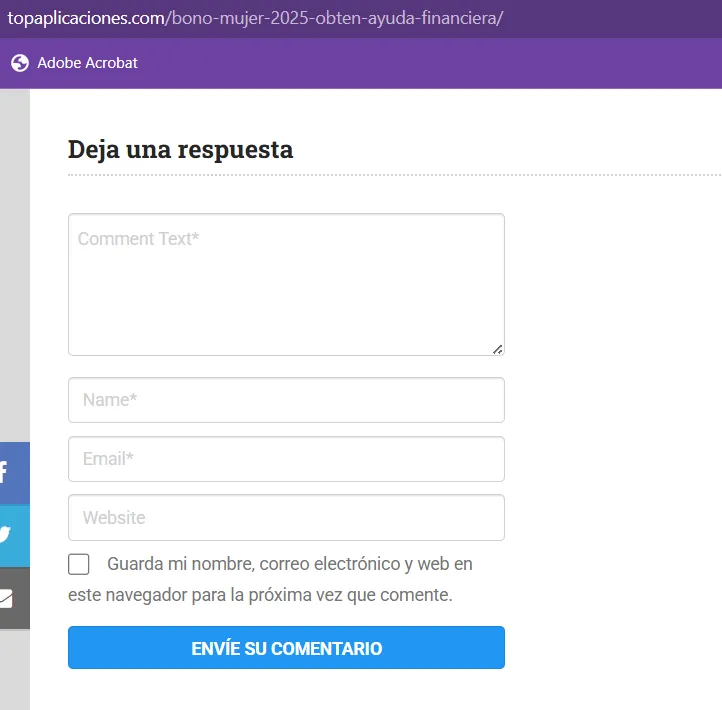
Task: Focus the Comment Text box
Action: point(286,284)
